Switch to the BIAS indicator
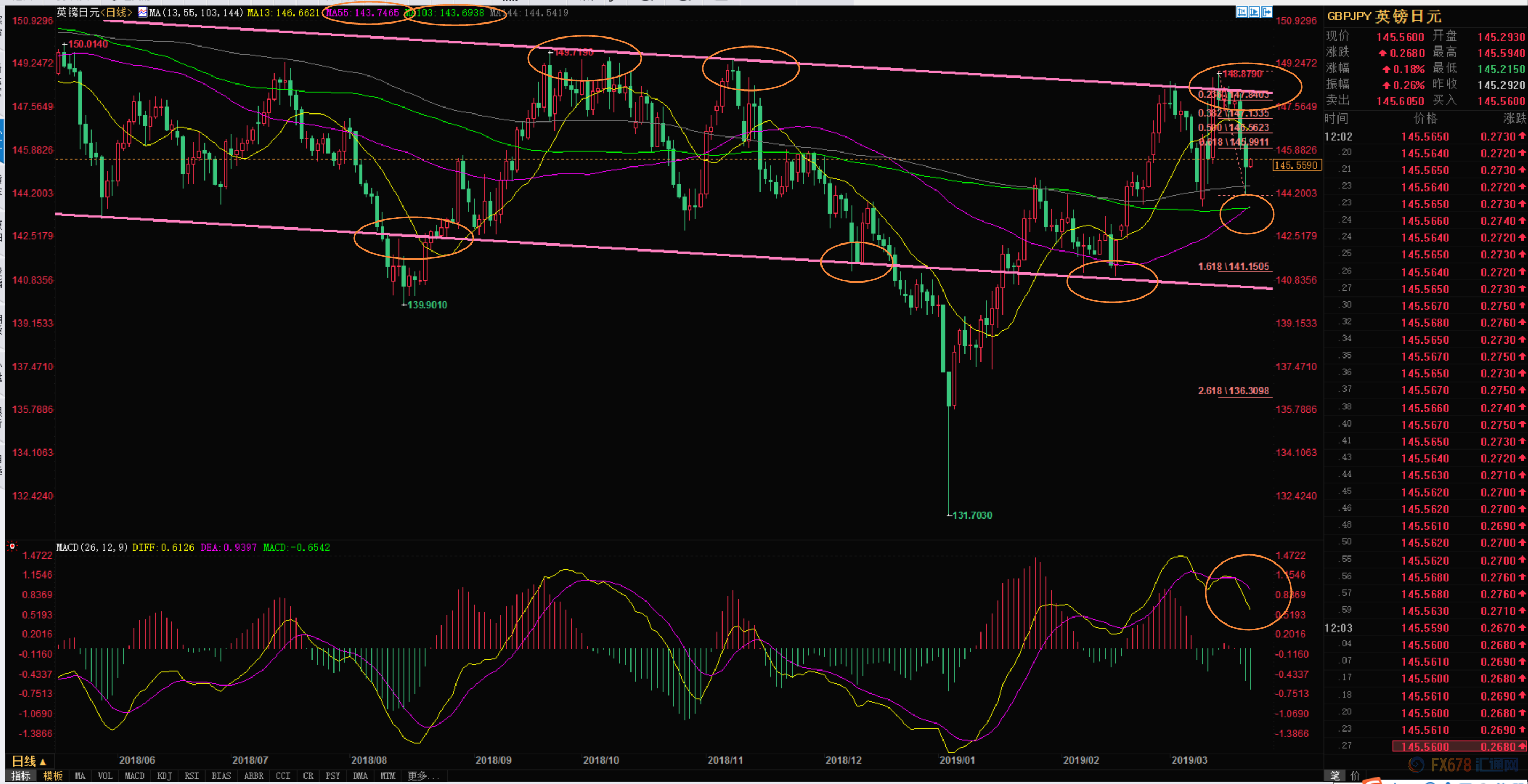This screenshot has height=784, width=1528. [221, 775]
